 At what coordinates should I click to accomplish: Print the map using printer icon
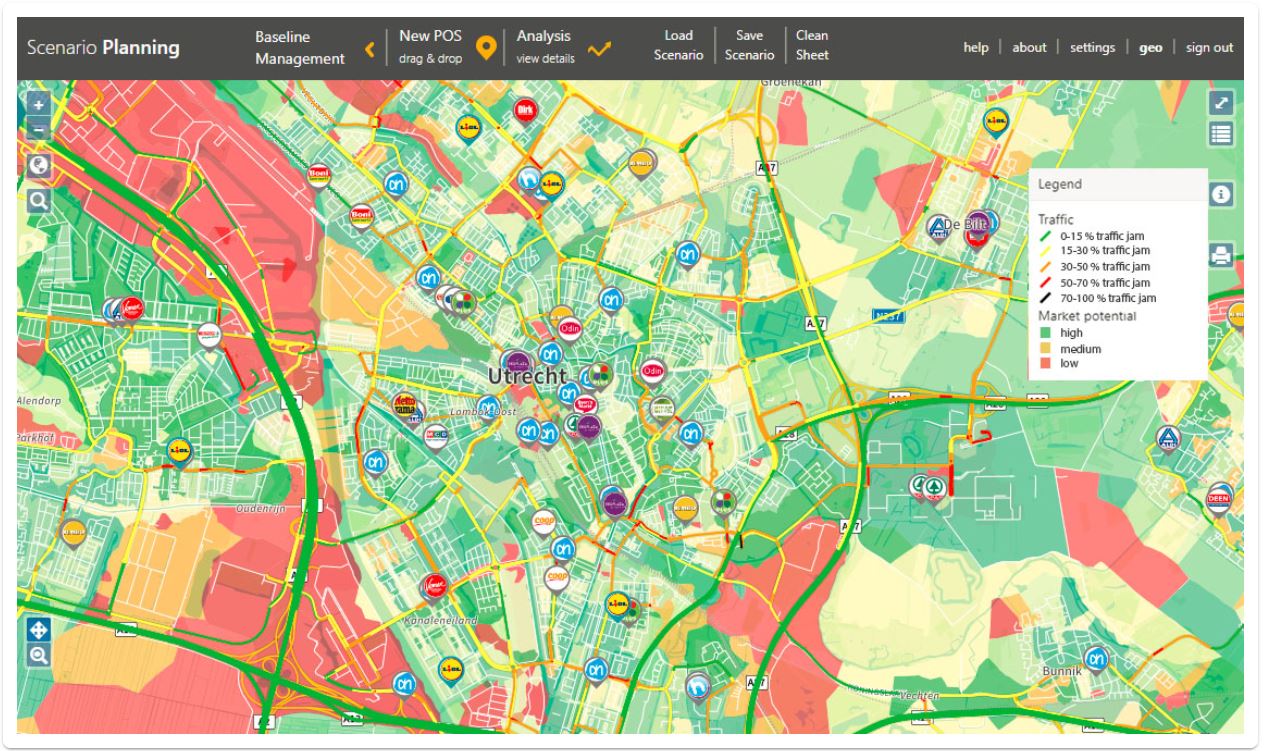1221,254
